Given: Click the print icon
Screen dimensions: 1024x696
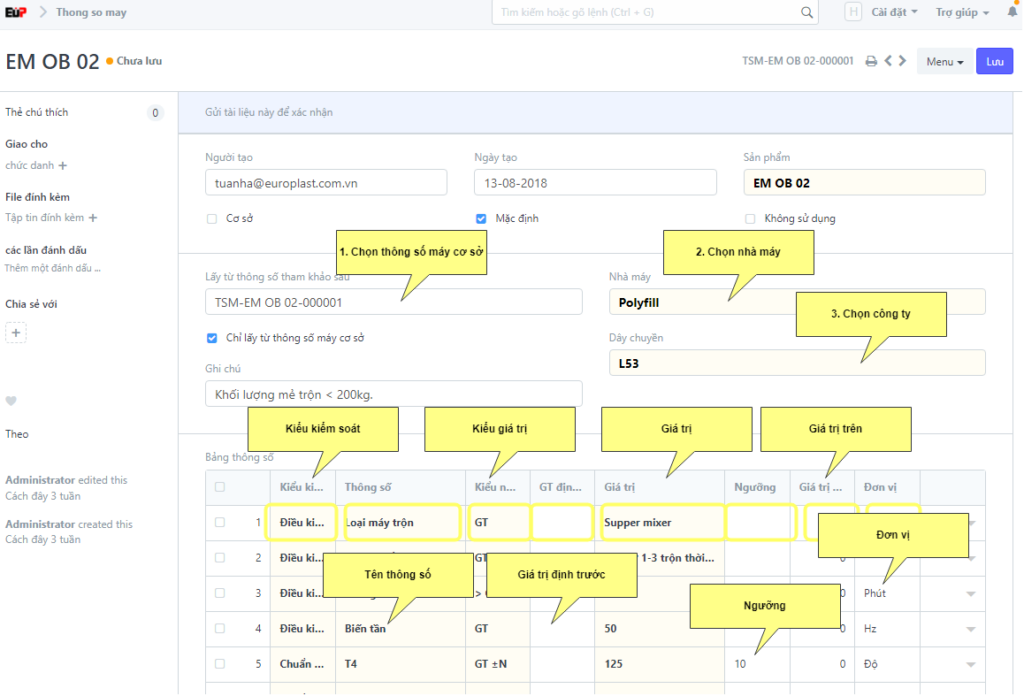Looking at the screenshot, I should [x=871, y=61].
